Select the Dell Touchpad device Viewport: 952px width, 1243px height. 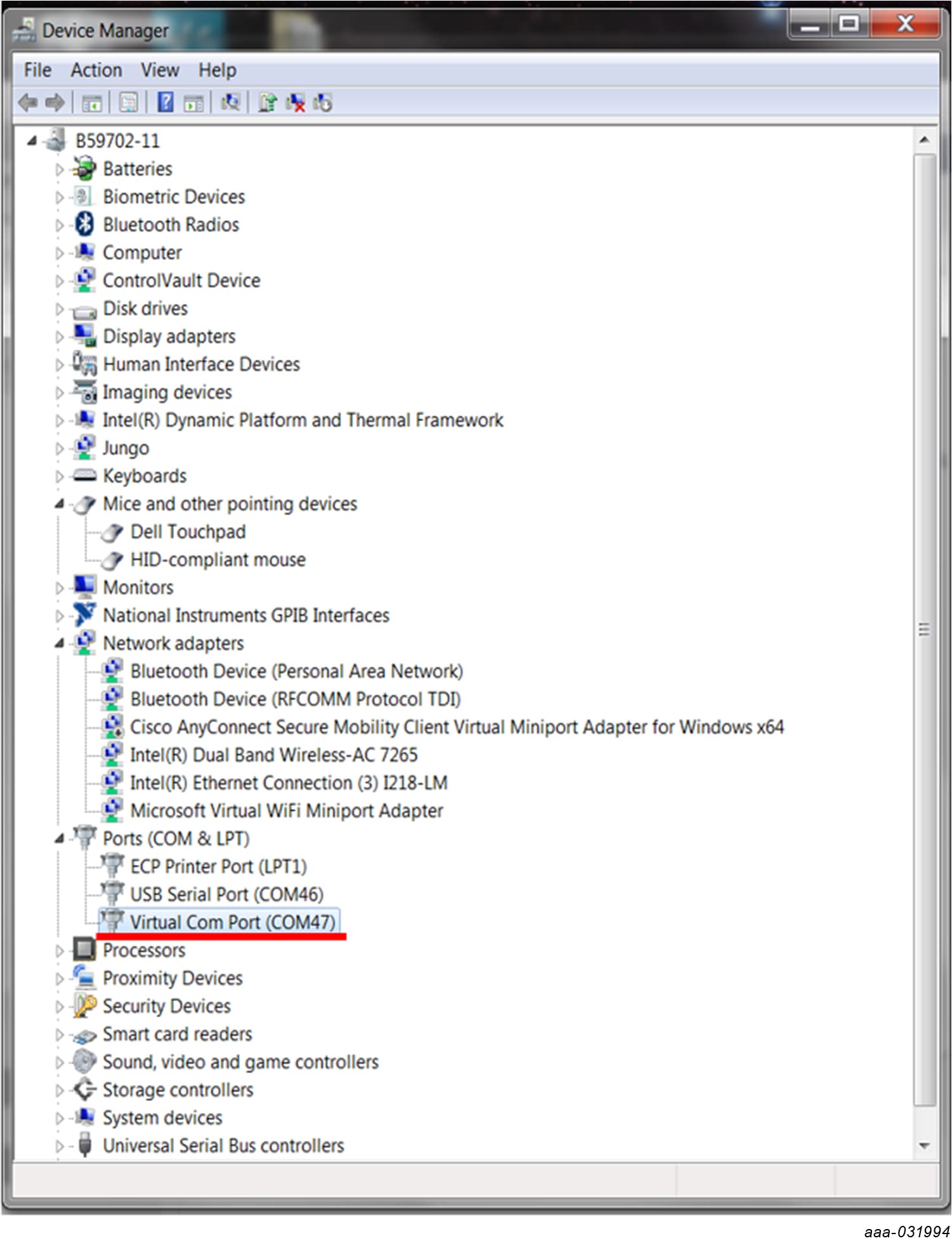click(x=188, y=531)
